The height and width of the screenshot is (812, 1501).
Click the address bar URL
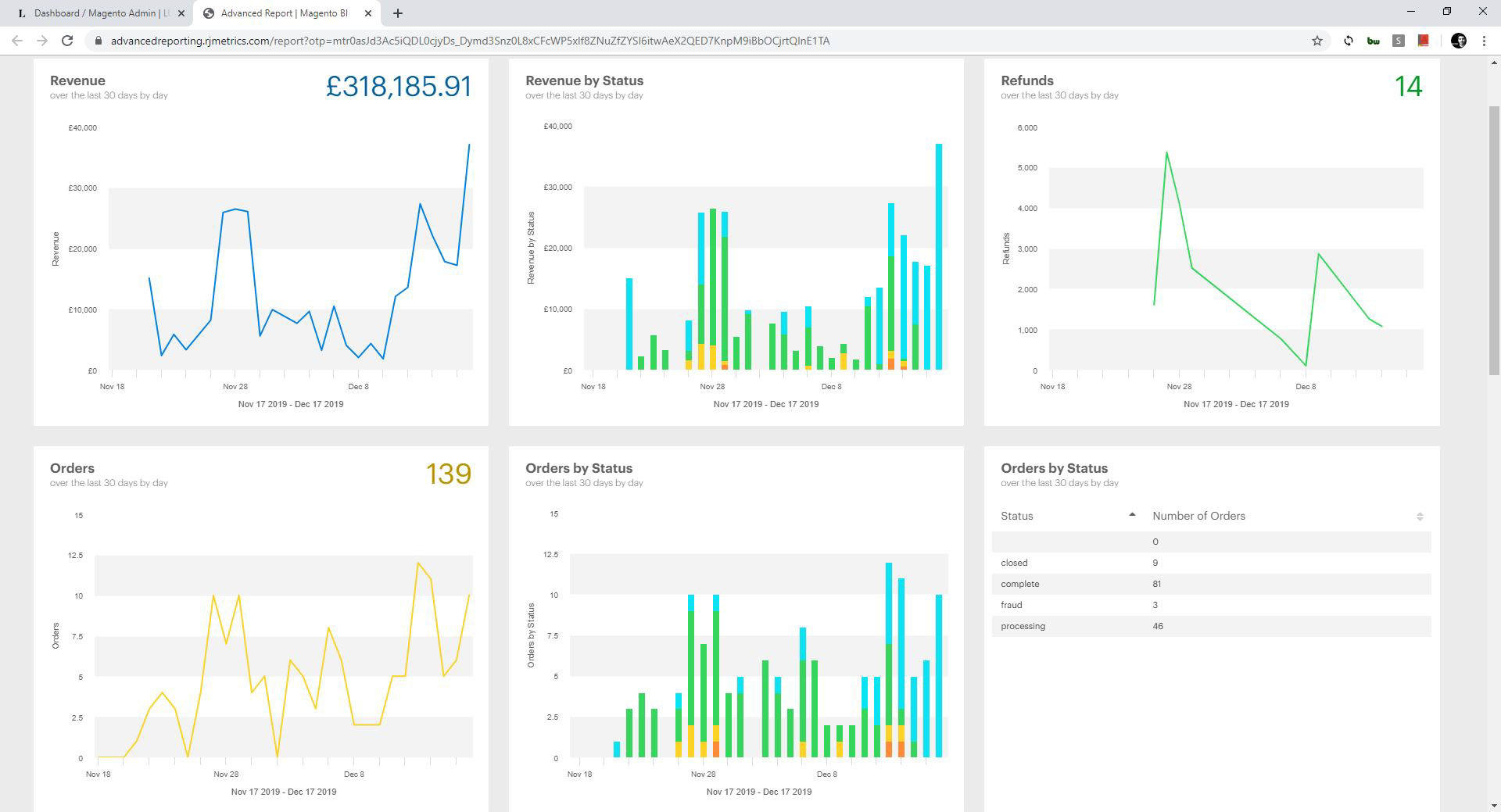click(x=469, y=41)
